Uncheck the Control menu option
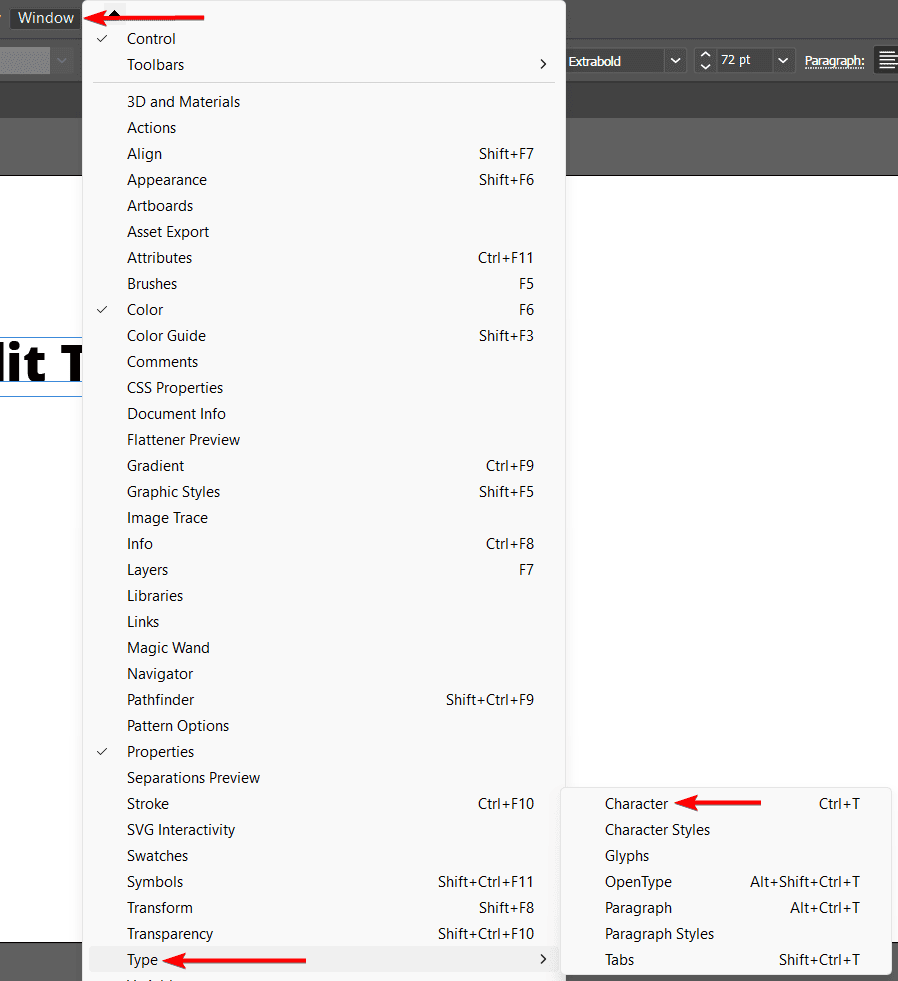The width and height of the screenshot is (898, 981). (151, 39)
